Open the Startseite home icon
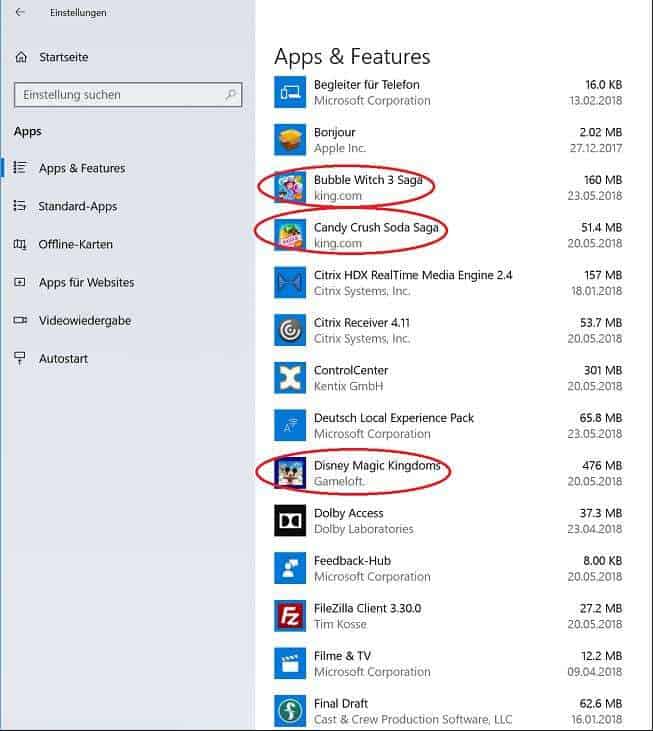The image size is (653, 731). point(21,57)
